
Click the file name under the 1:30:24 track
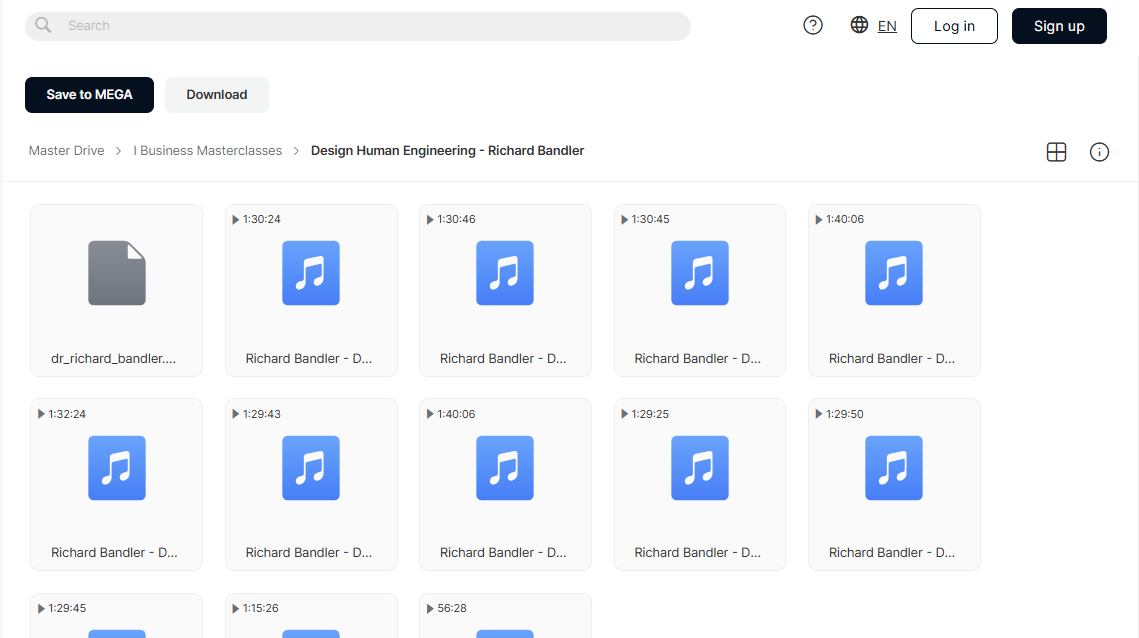pos(309,358)
